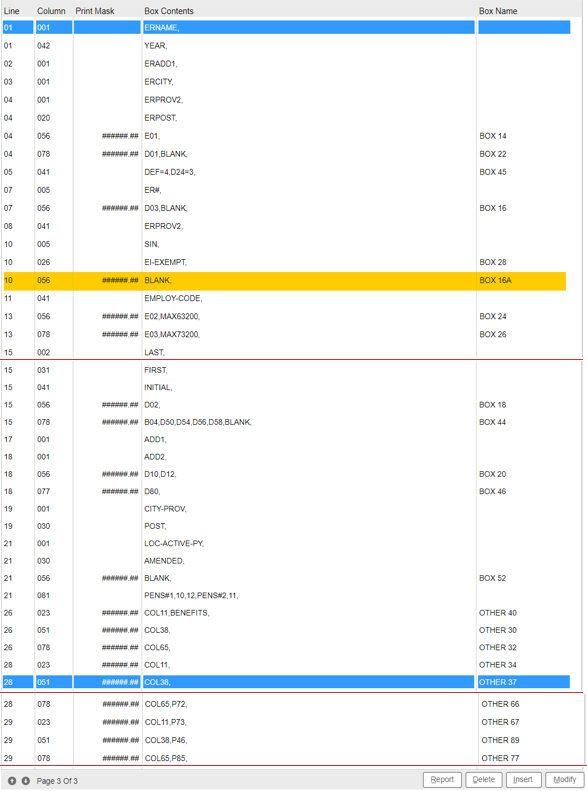Click the Modify button
The image size is (587, 791).
click(564, 779)
